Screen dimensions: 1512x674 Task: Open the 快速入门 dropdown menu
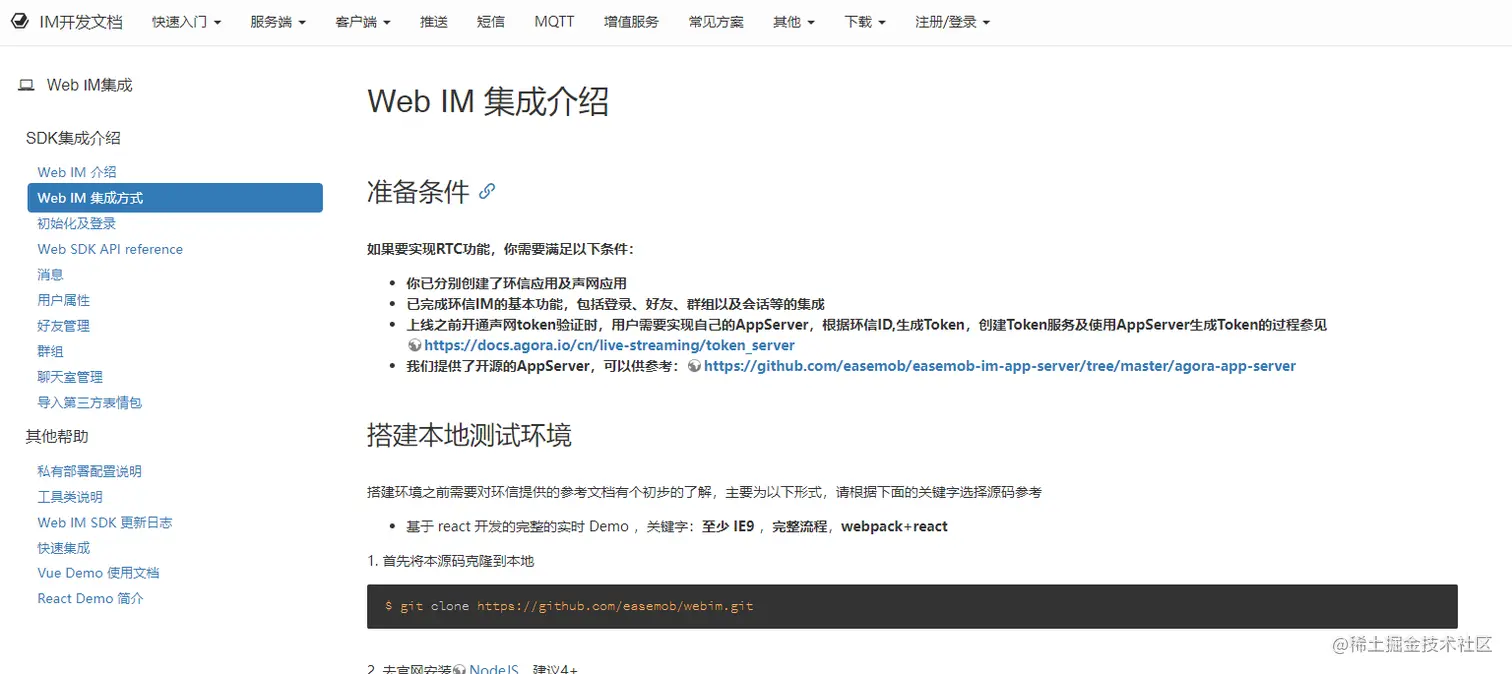coord(187,22)
